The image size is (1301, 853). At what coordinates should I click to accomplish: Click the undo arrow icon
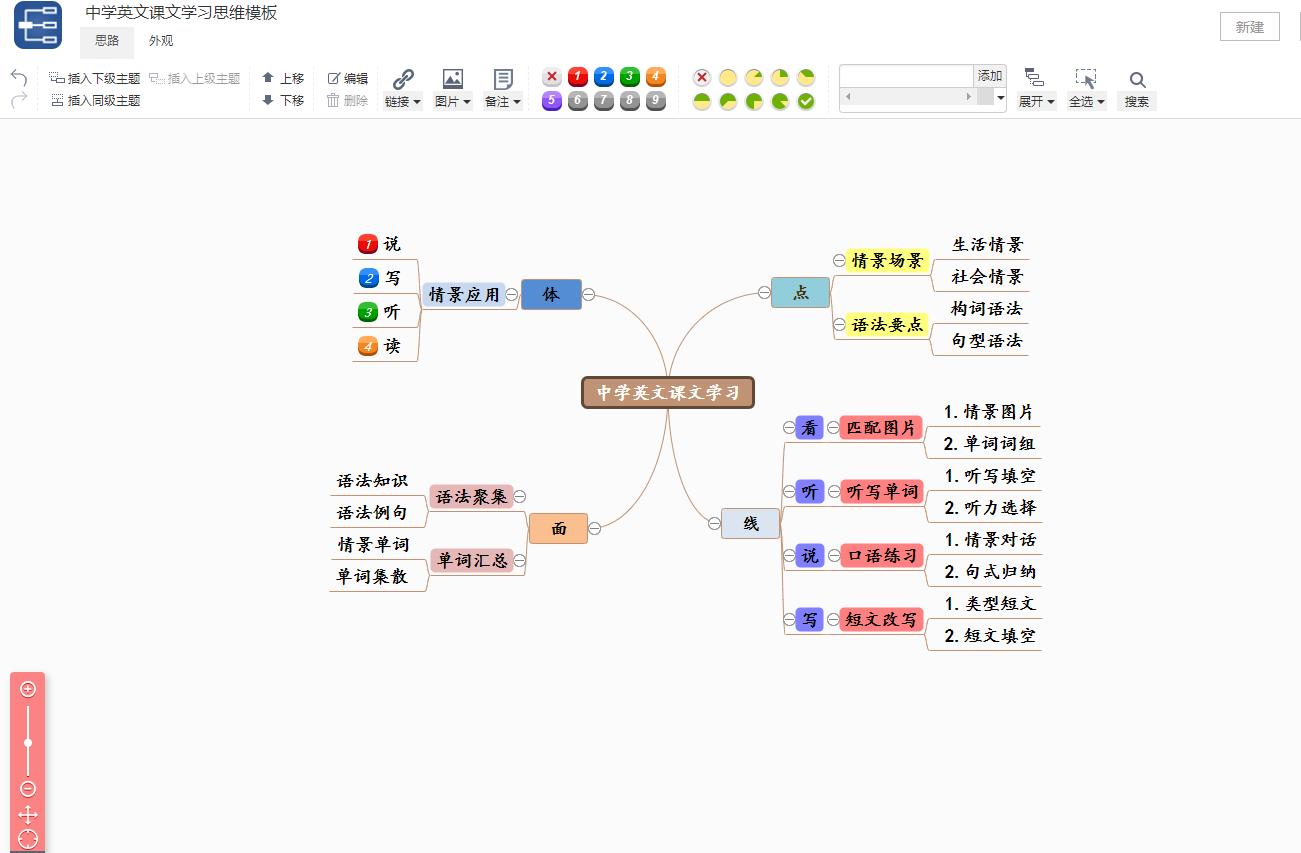[x=18, y=77]
